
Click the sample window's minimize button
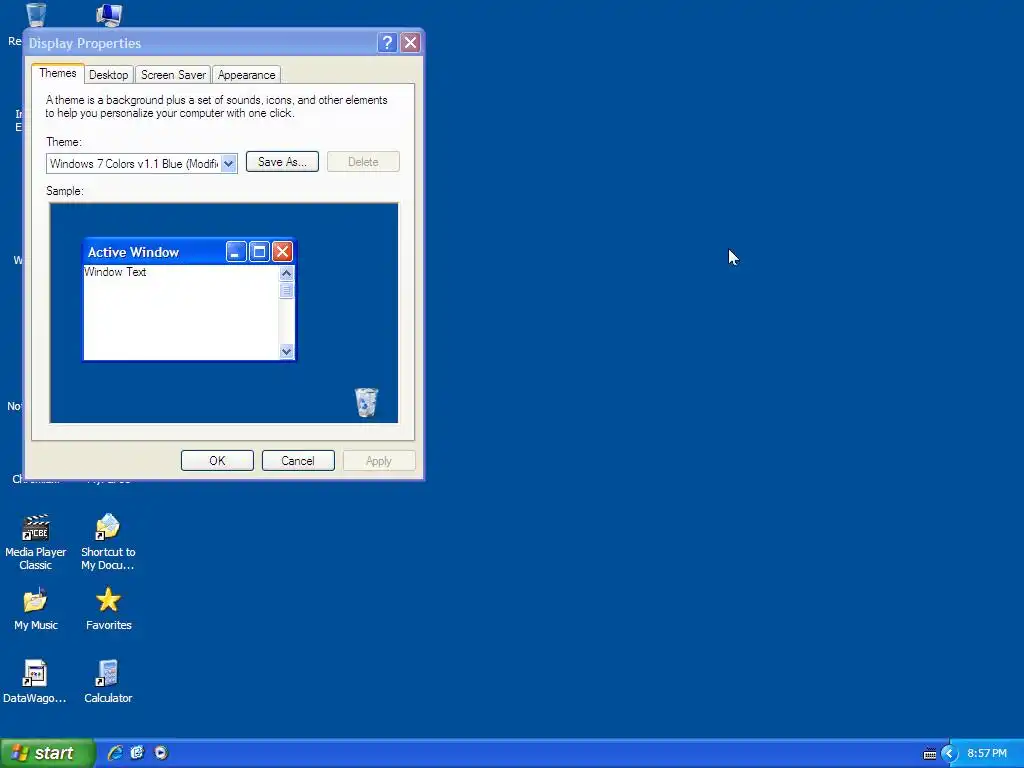236,251
